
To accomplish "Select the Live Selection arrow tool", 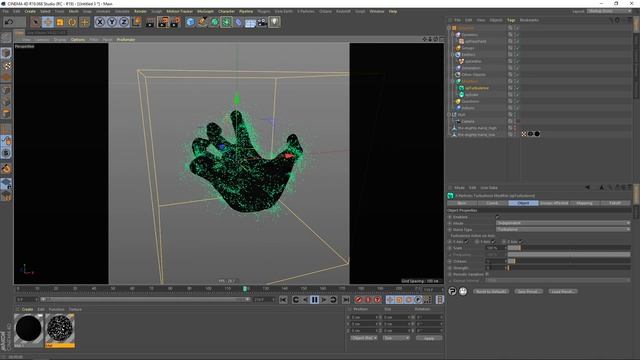I will (35, 22).
